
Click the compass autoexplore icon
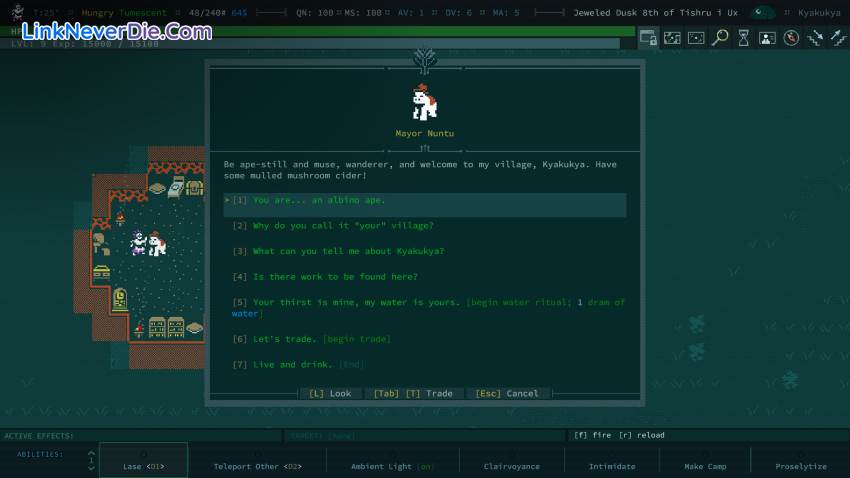click(791, 38)
